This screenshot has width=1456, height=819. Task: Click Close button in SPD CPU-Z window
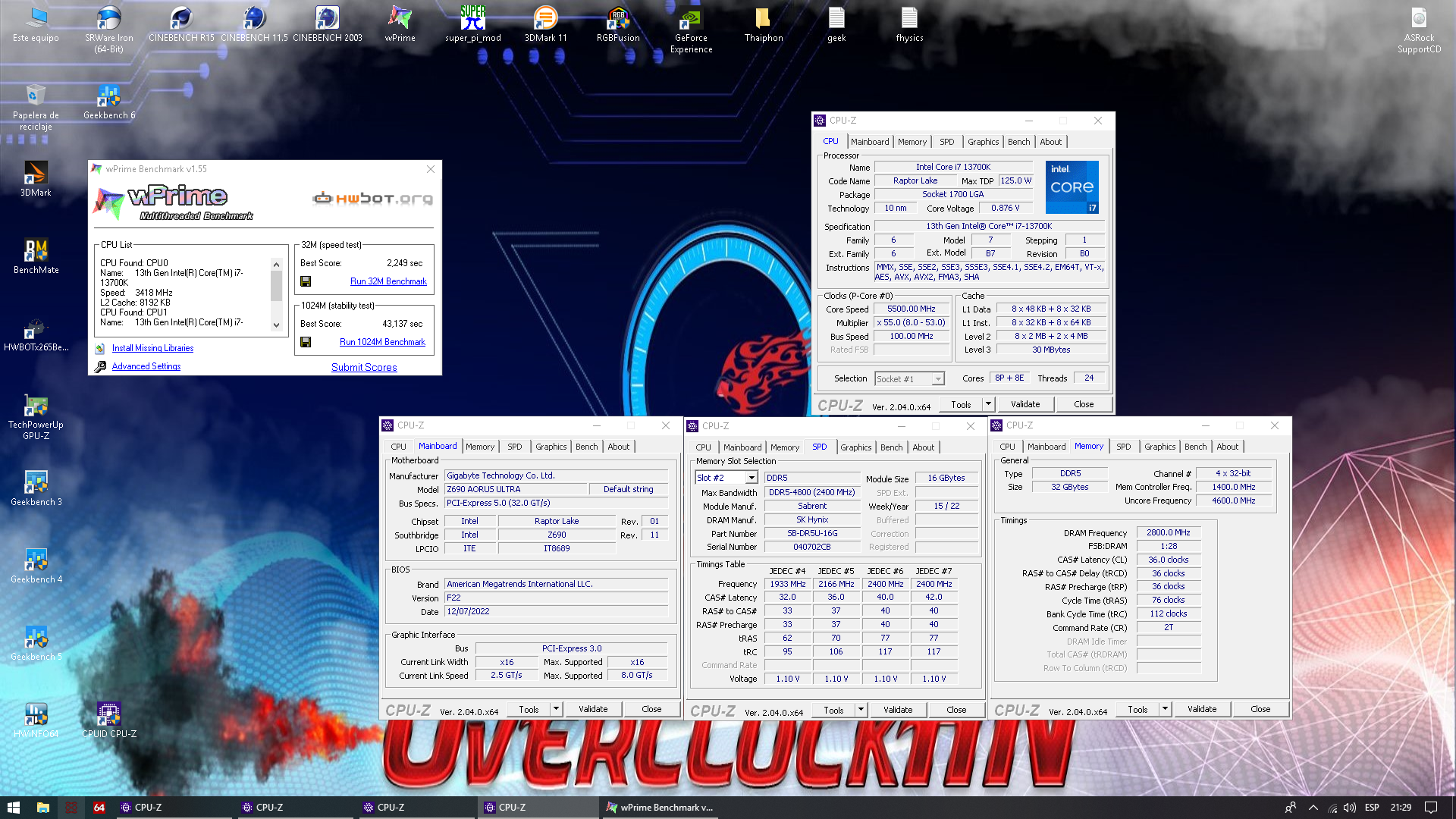[956, 710]
